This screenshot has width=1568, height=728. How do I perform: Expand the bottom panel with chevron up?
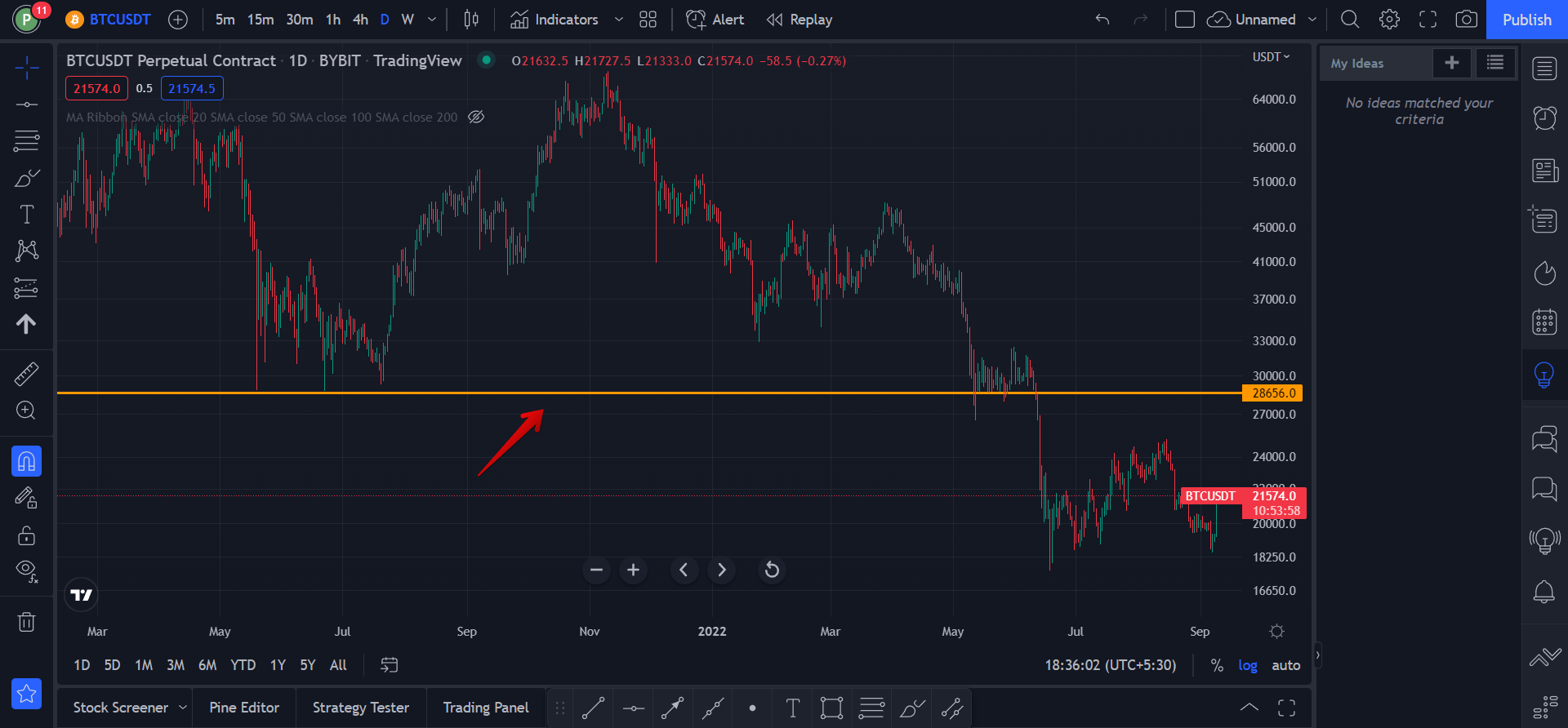pyautogui.click(x=1249, y=708)
